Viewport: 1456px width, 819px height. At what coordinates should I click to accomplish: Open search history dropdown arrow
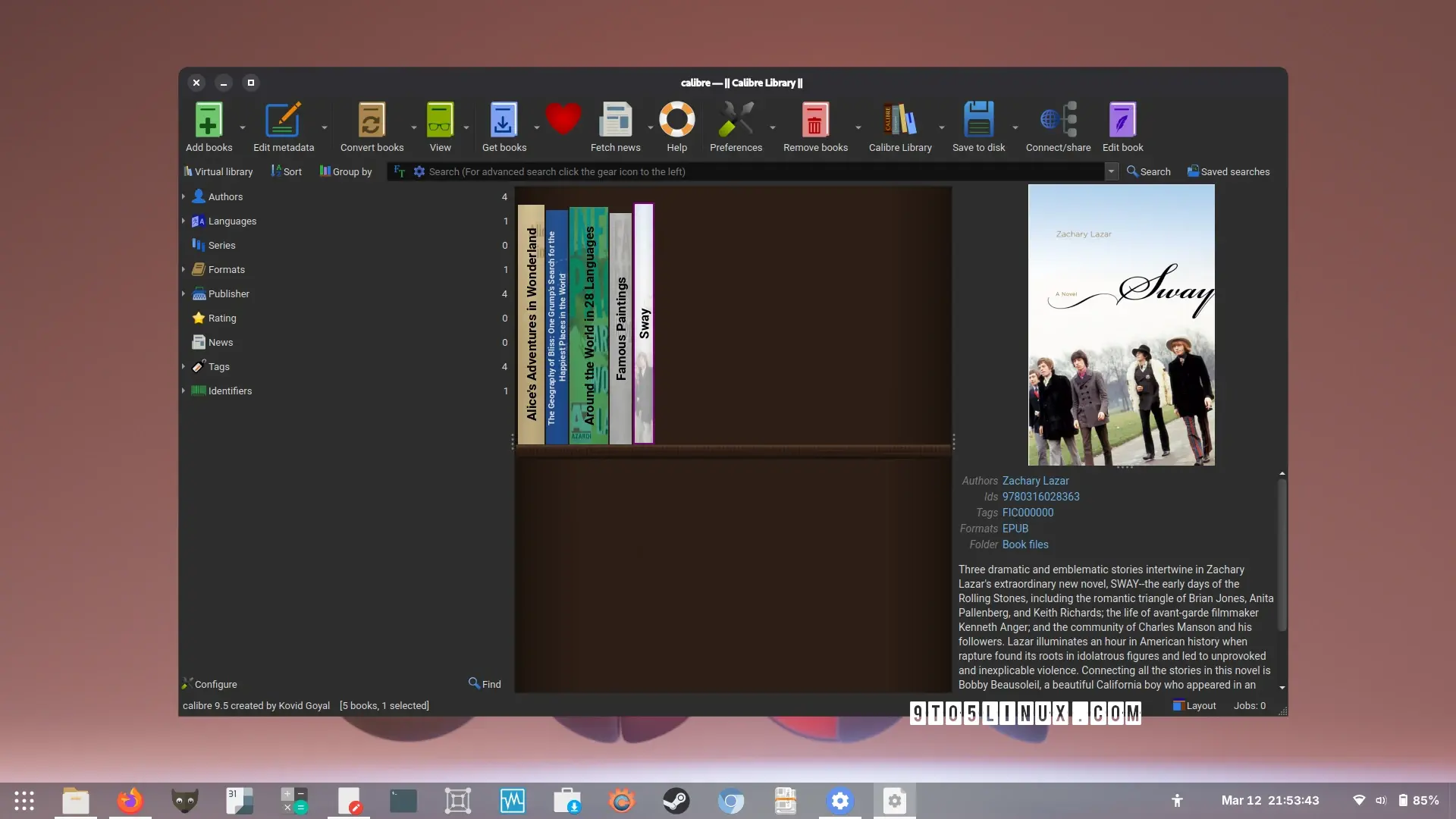coord(1111,171)
